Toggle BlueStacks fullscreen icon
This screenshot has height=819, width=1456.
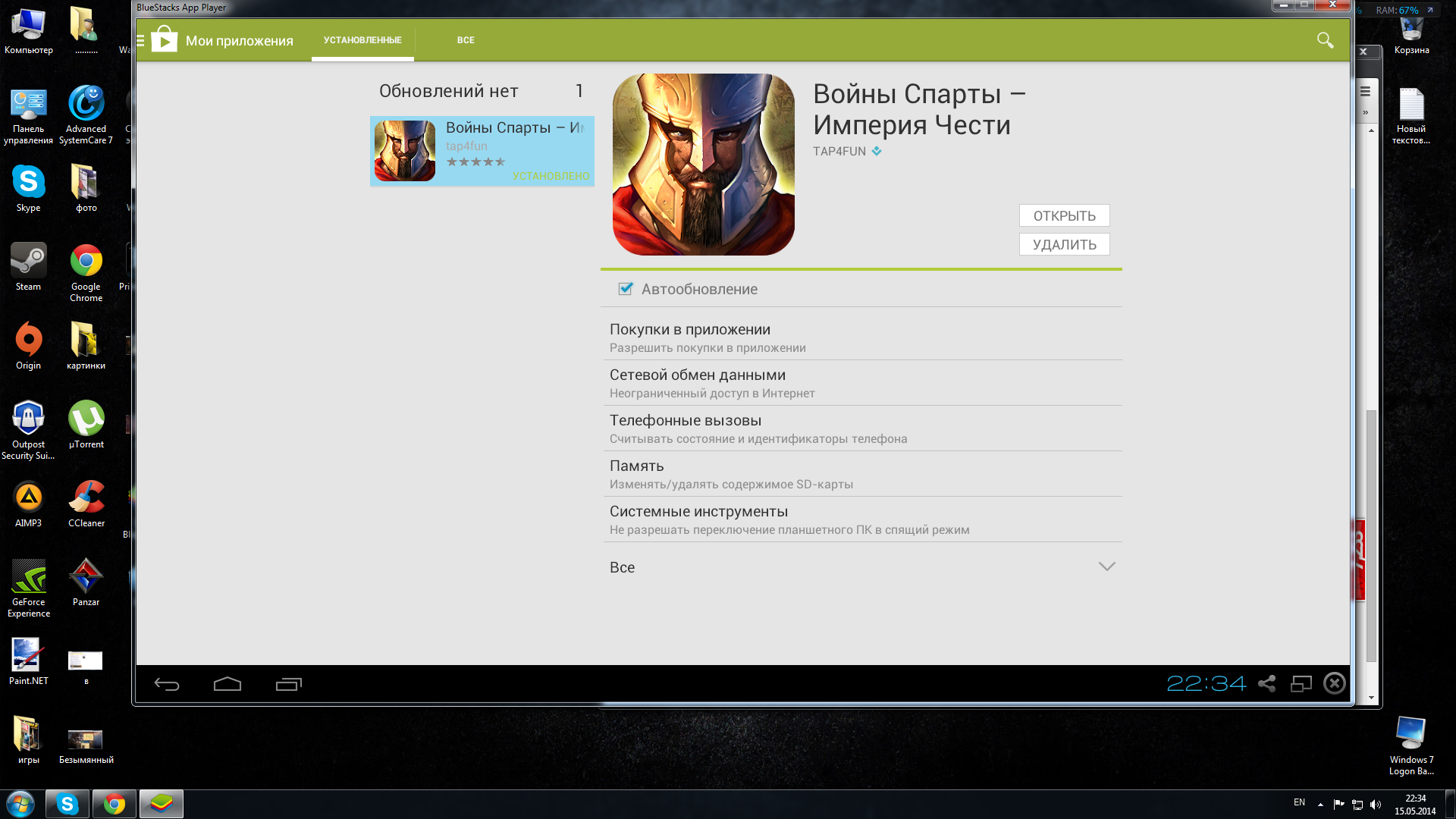1301,683
